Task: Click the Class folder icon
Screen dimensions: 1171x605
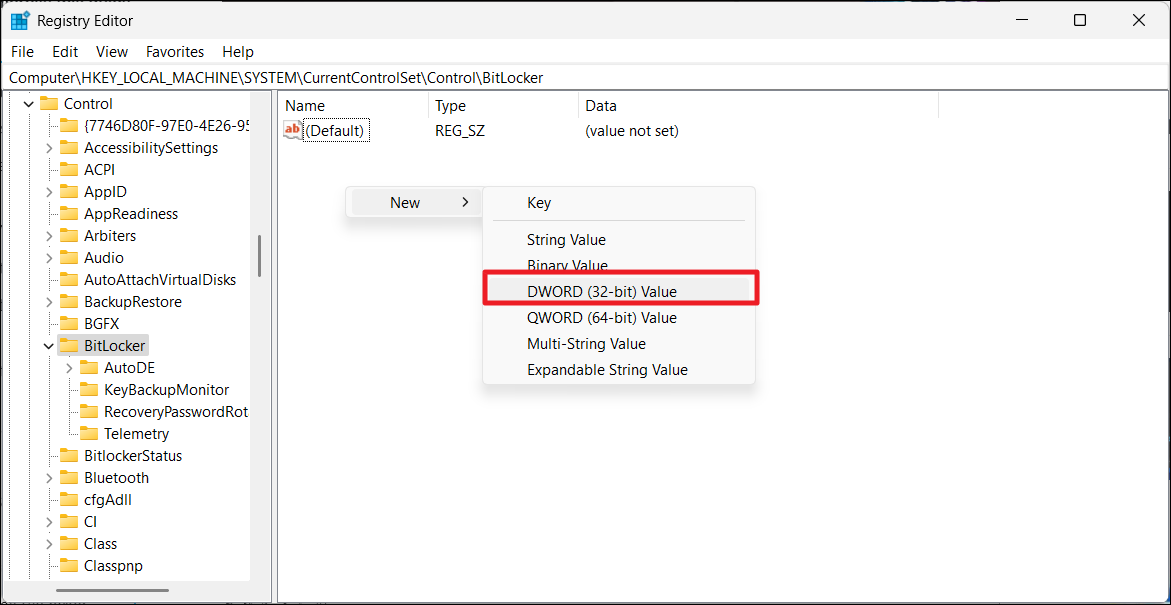Action: tap(69, 544)
